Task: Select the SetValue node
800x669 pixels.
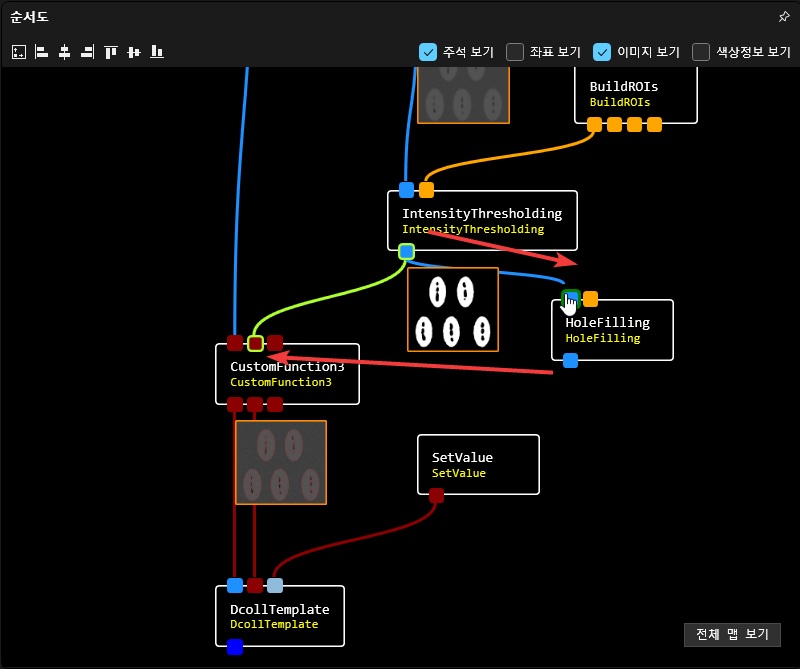Action: point(478,464)
